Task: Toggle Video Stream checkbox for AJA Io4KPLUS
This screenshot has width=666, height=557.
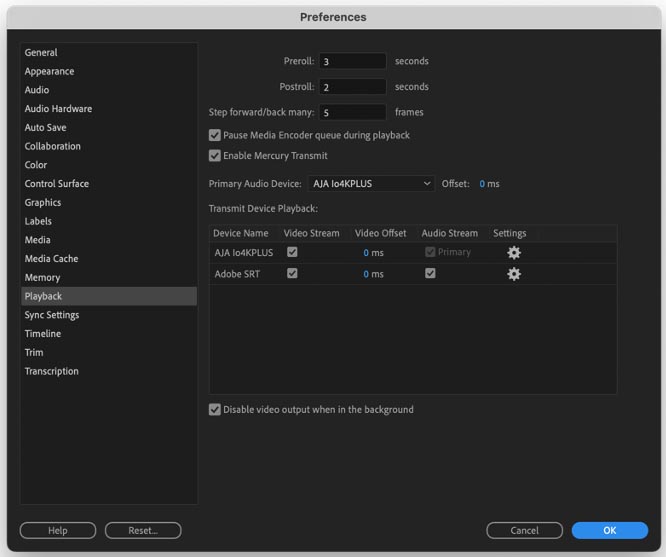Action: (x=292, y=252)
